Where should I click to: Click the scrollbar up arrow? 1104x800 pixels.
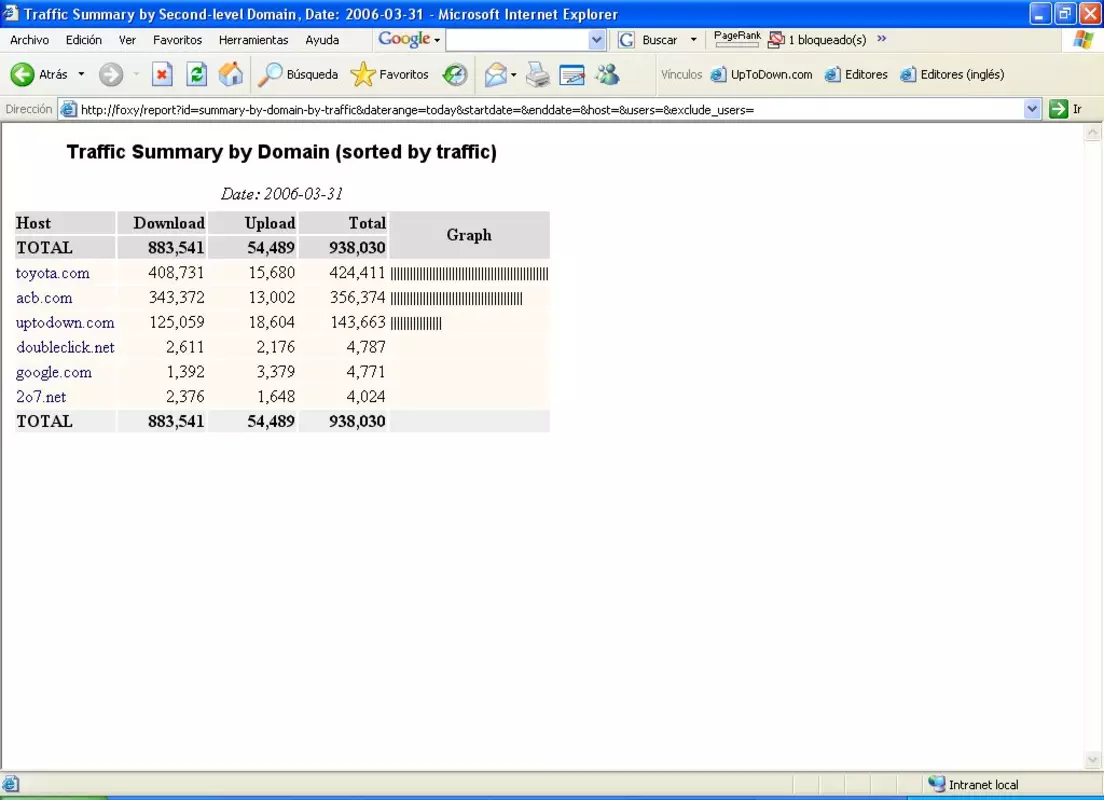point(1093,132)
